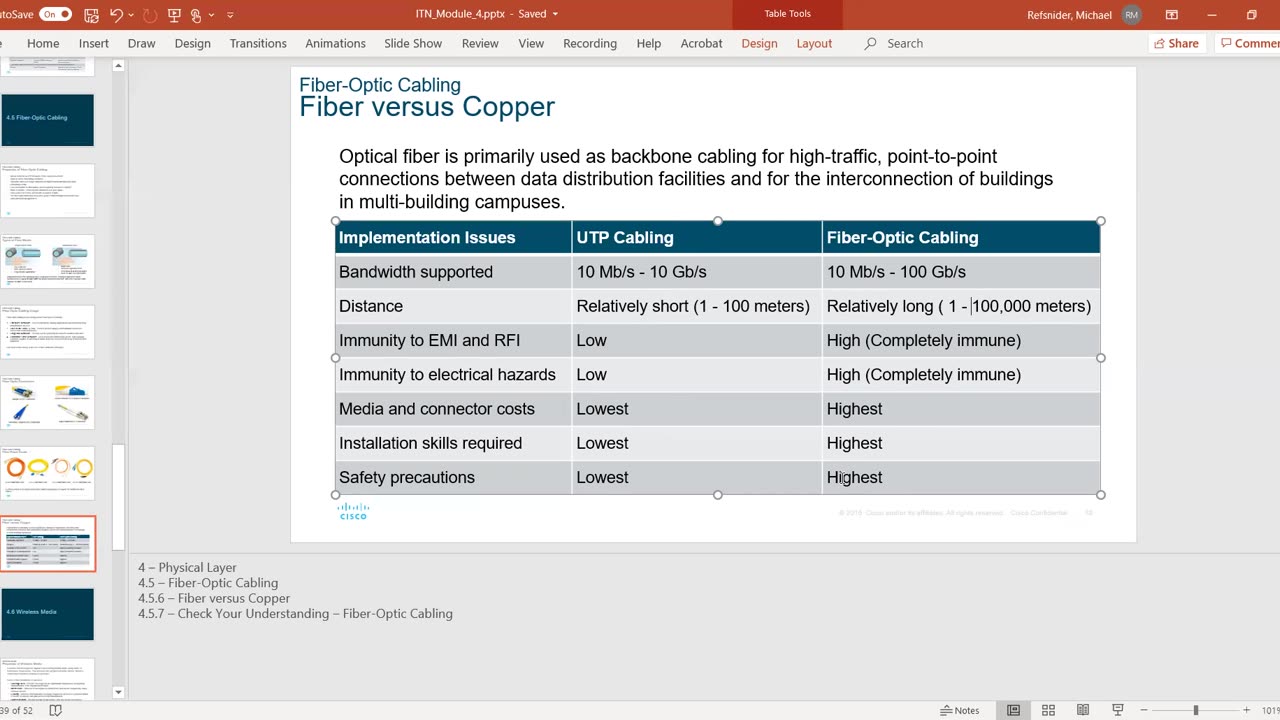Click the Search magnifier box
The height and width of the screenshot is (720, 1280).
click(893, 43)
